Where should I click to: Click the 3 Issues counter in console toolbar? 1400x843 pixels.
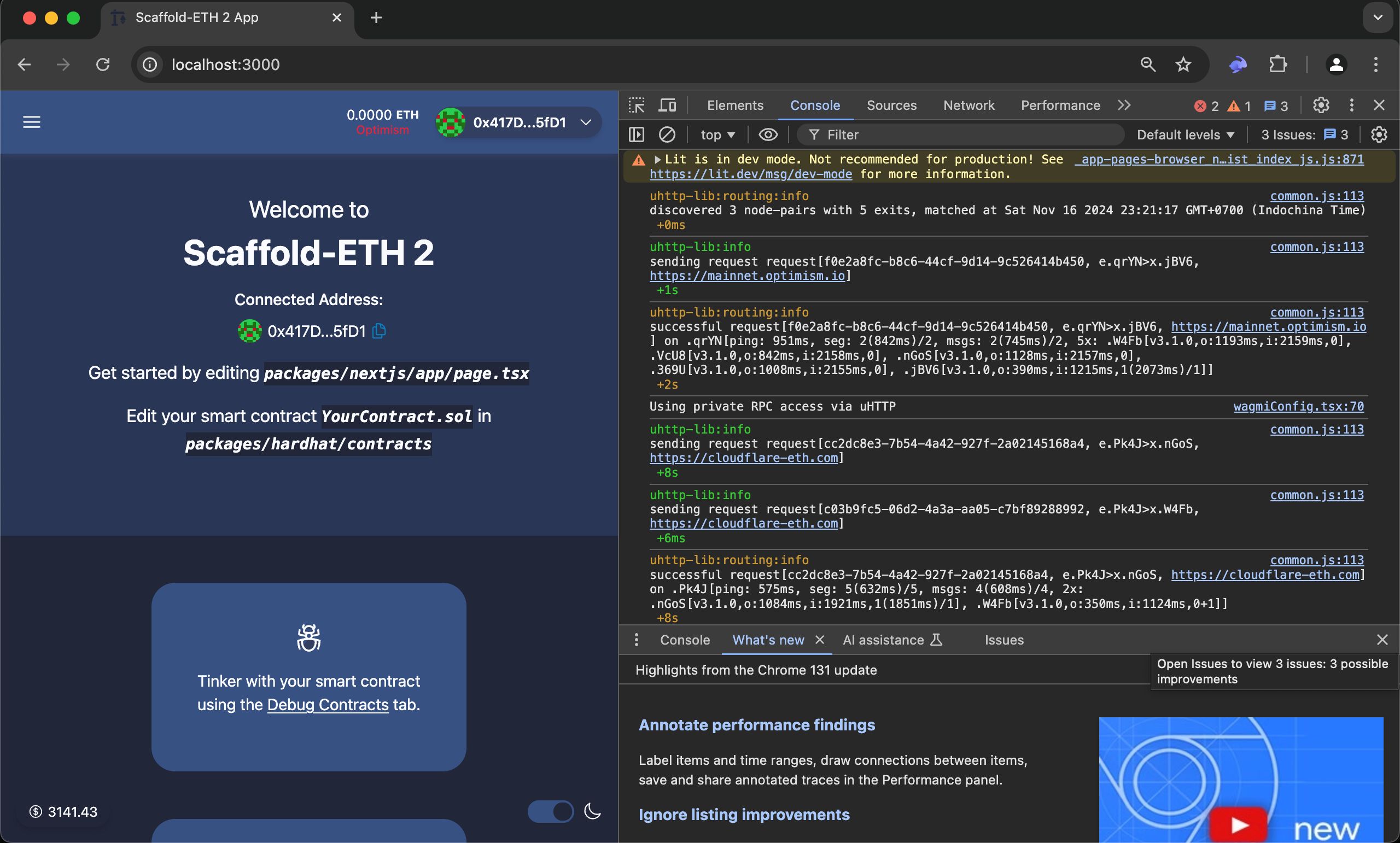1304,134
